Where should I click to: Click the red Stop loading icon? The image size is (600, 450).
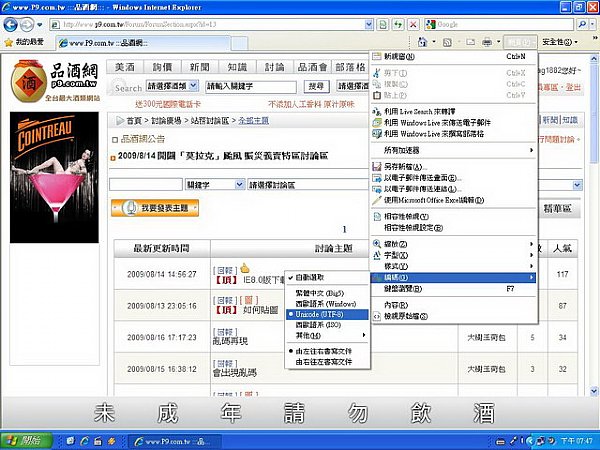coord(413,25)
